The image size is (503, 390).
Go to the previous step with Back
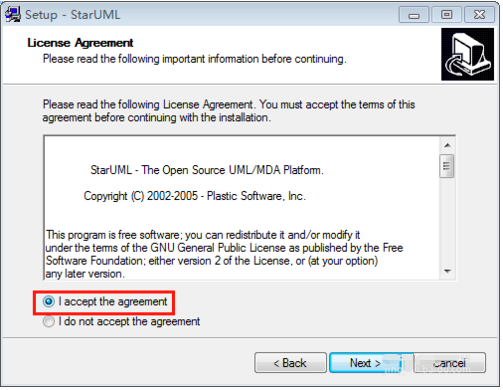290,363
